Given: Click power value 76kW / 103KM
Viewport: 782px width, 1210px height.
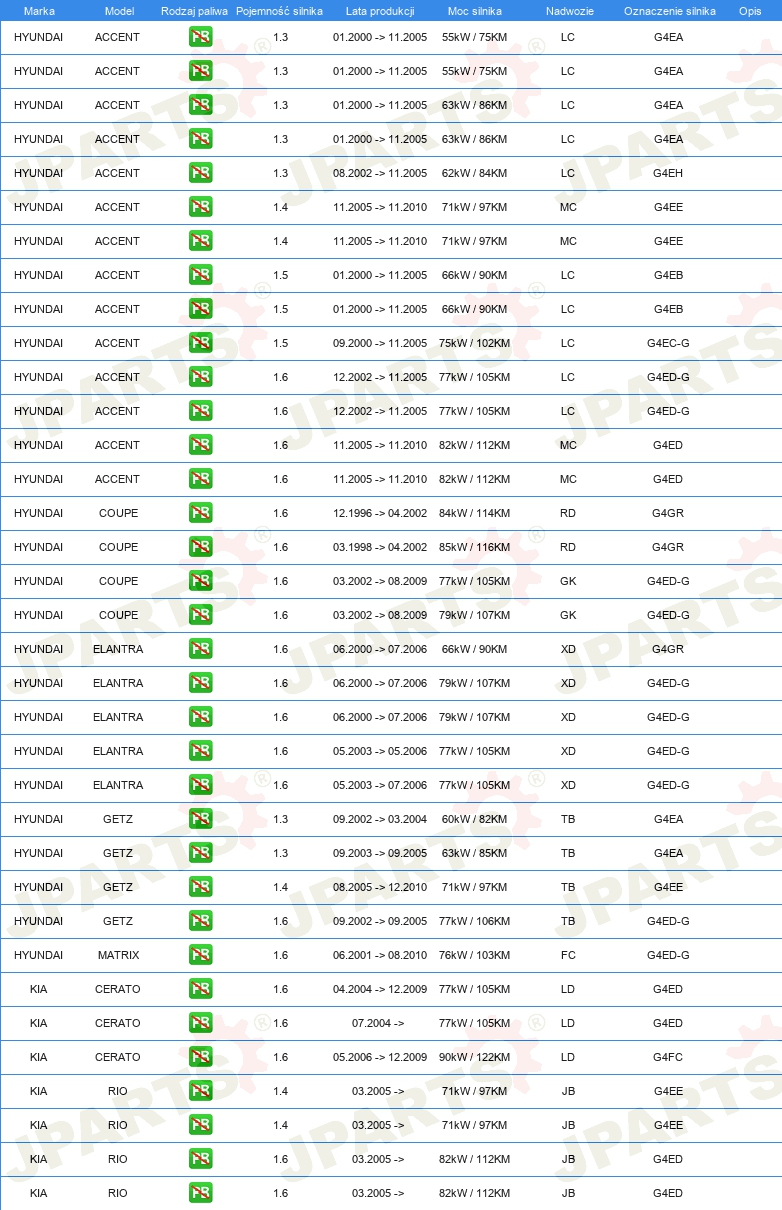Looking at the screenshot, I should (474, 955).
